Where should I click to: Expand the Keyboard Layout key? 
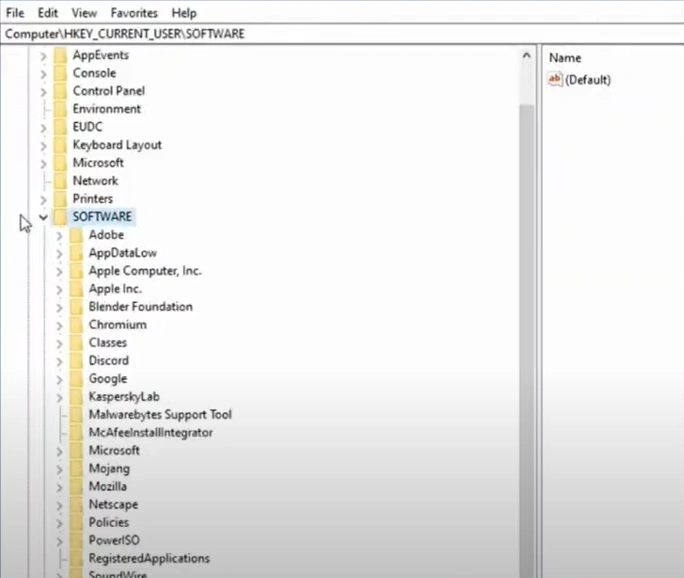coord(43,145)
